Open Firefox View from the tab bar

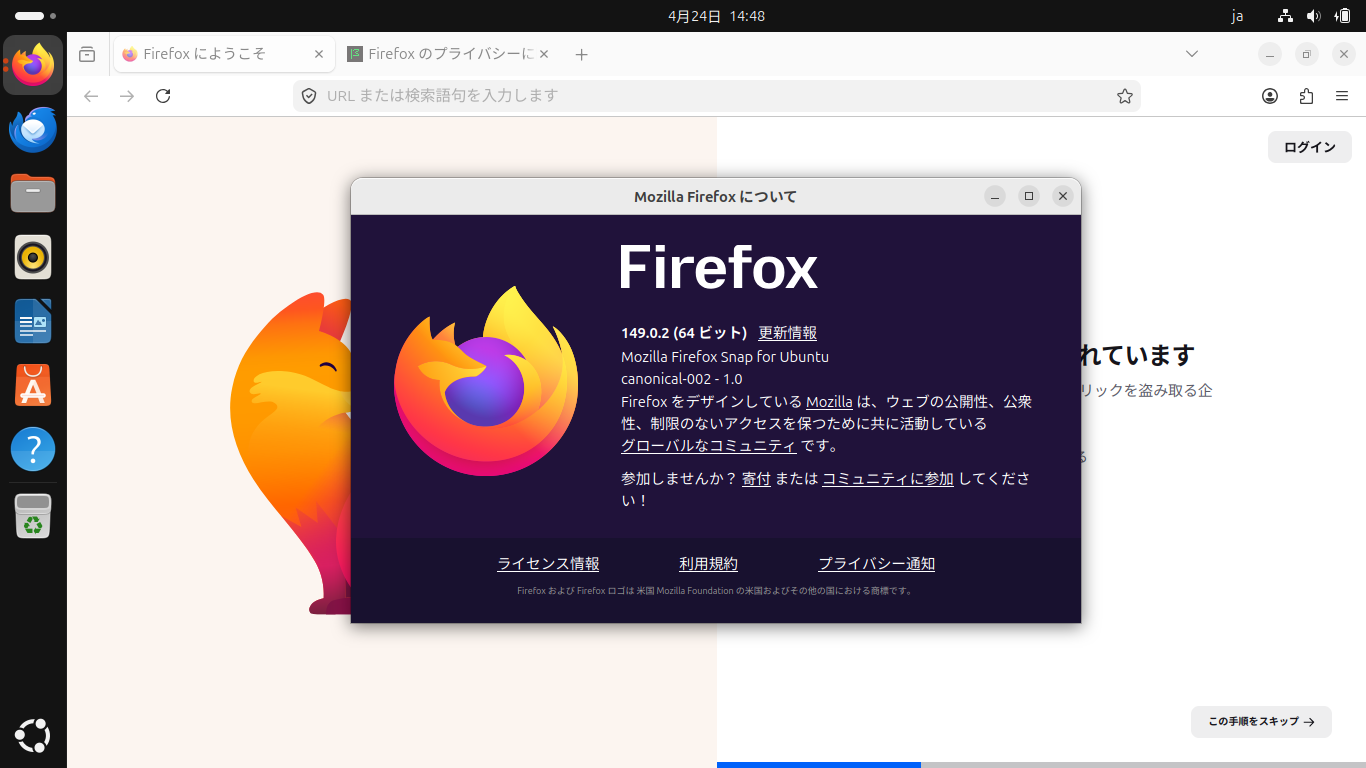click(87, 54)
